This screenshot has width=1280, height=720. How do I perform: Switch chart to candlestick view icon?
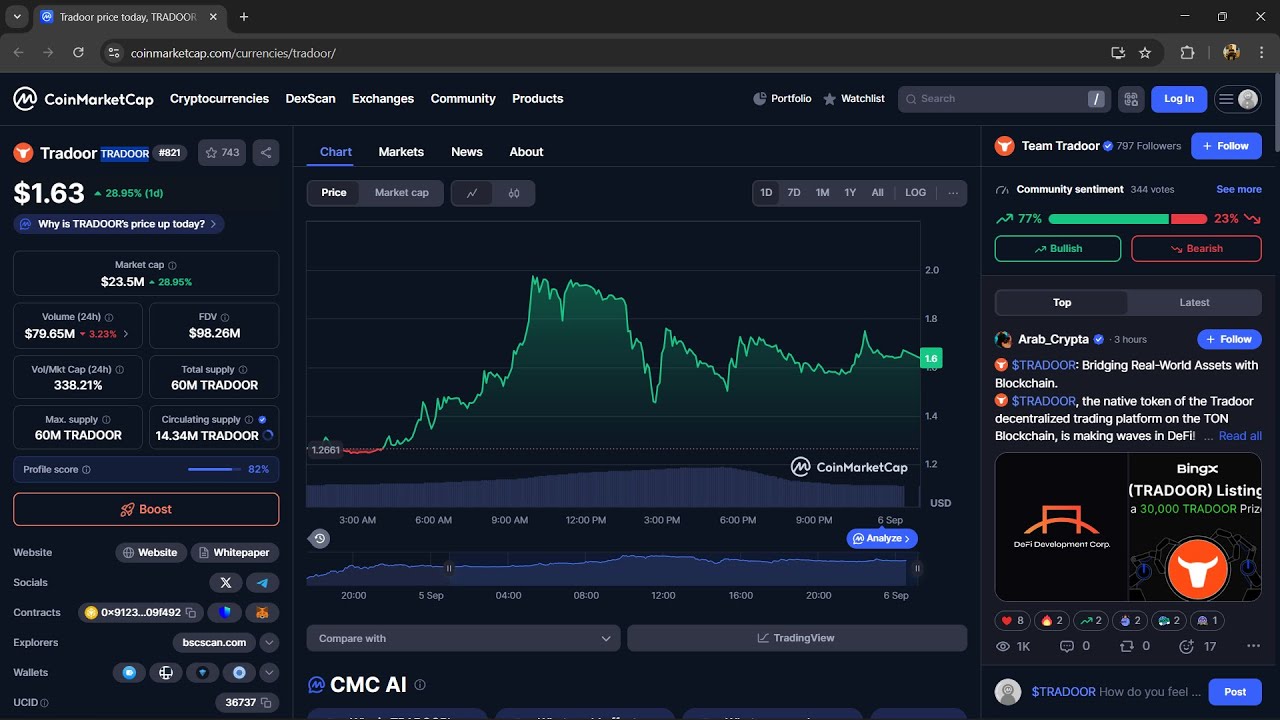pos(514,193)
